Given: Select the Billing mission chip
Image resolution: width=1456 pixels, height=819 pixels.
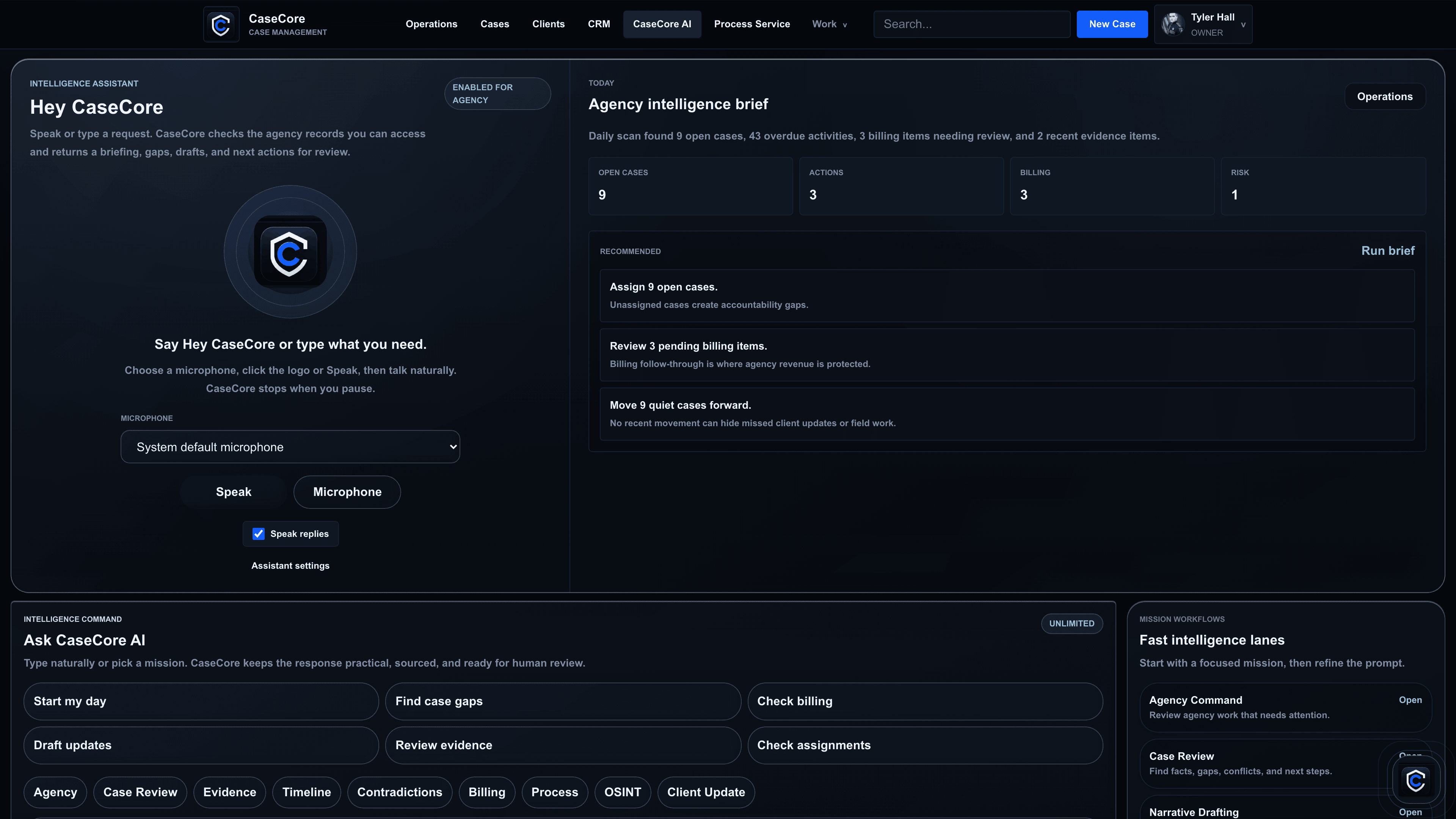Looking at the screenshot, I should tap(486, 792).
